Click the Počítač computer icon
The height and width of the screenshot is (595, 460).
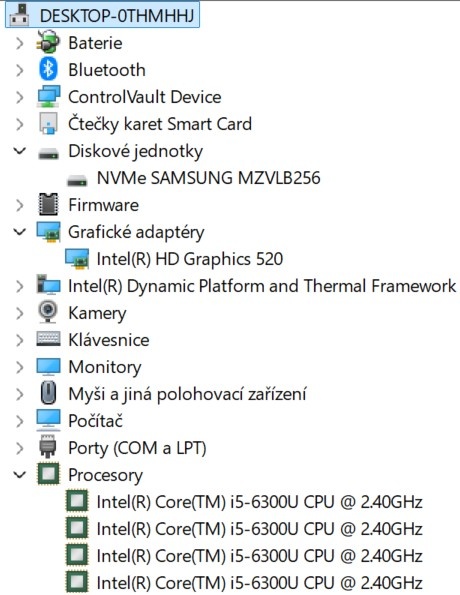48,420
